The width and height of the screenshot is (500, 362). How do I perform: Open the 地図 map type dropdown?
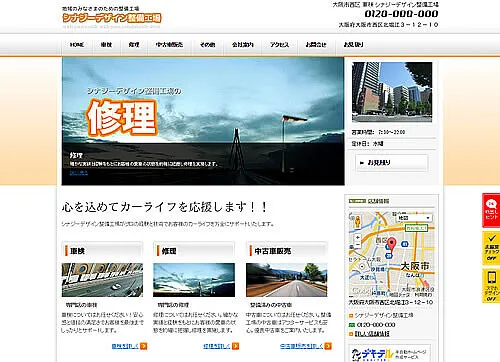414,218
